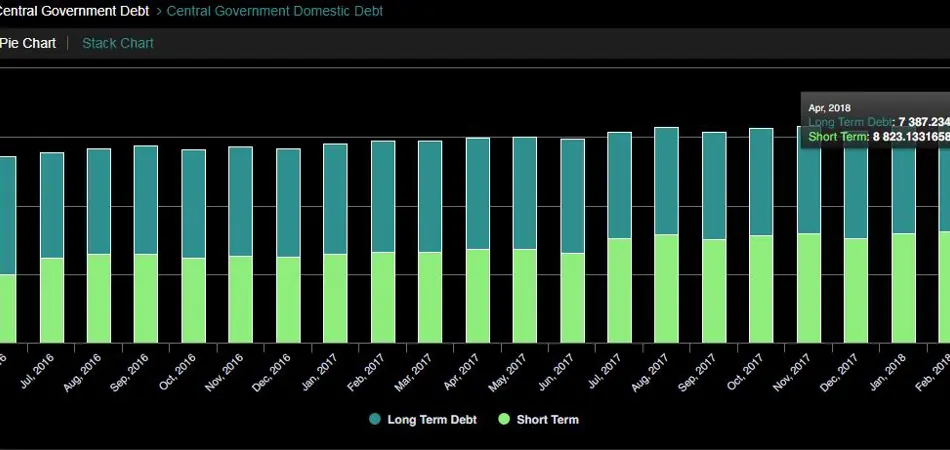The width and height of the screenshot is (950, 450).
Task: Switch to the Stack Chart tab
Action: tap(118, 43)
